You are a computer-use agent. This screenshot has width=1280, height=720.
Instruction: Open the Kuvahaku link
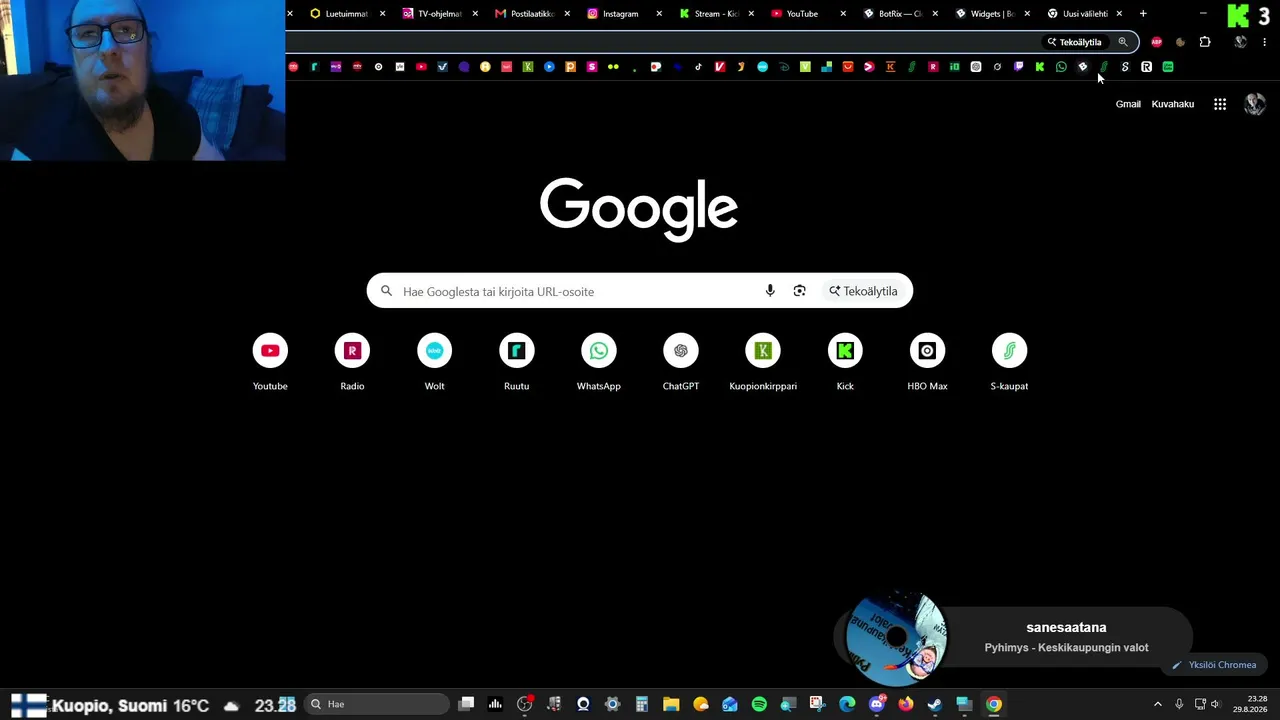[x=1173, y=104]
